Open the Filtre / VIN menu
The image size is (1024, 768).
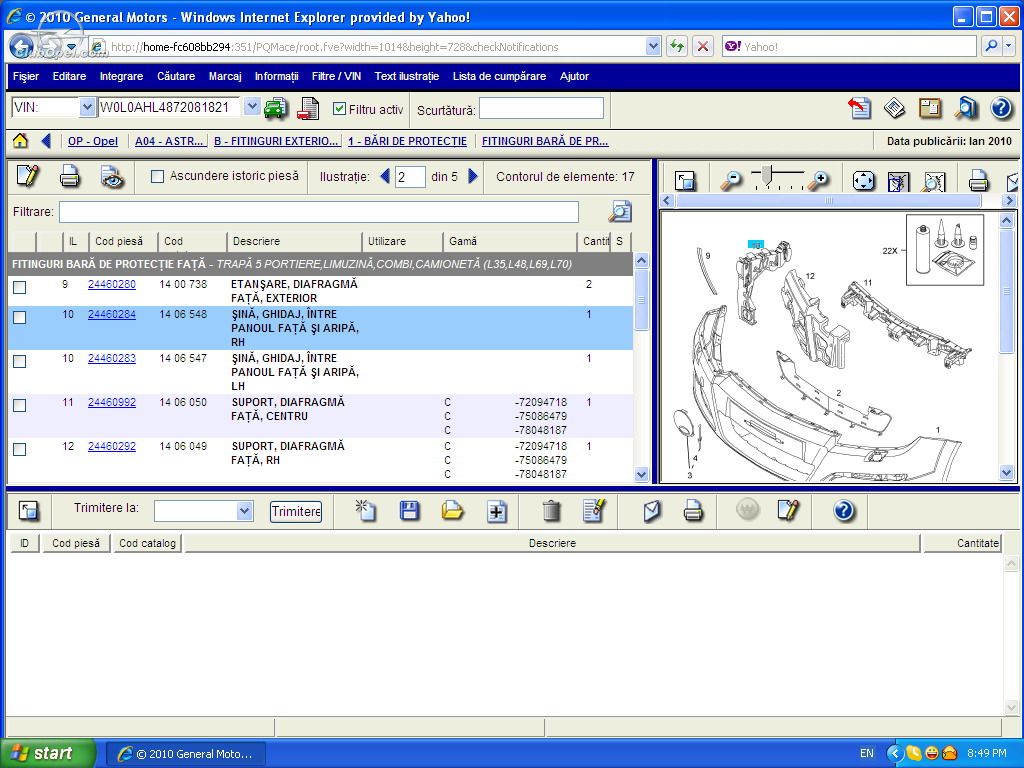[x=336, y=76]
